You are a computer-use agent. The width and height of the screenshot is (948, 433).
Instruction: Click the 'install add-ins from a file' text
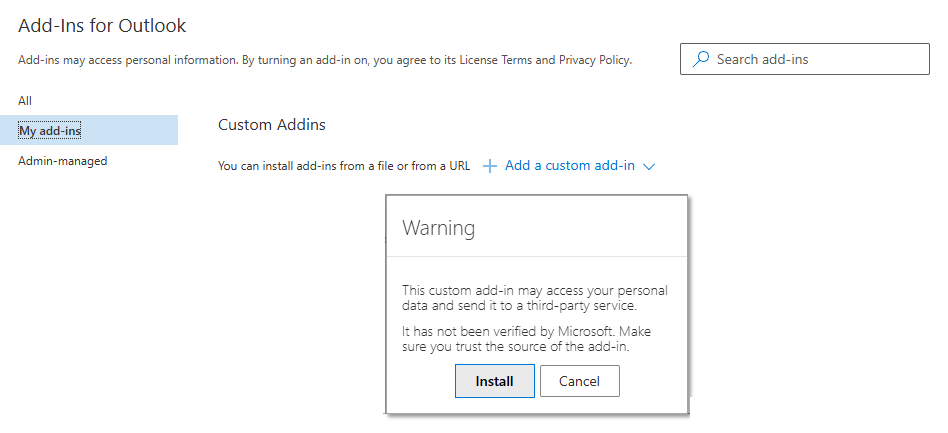tap(343, 166)
